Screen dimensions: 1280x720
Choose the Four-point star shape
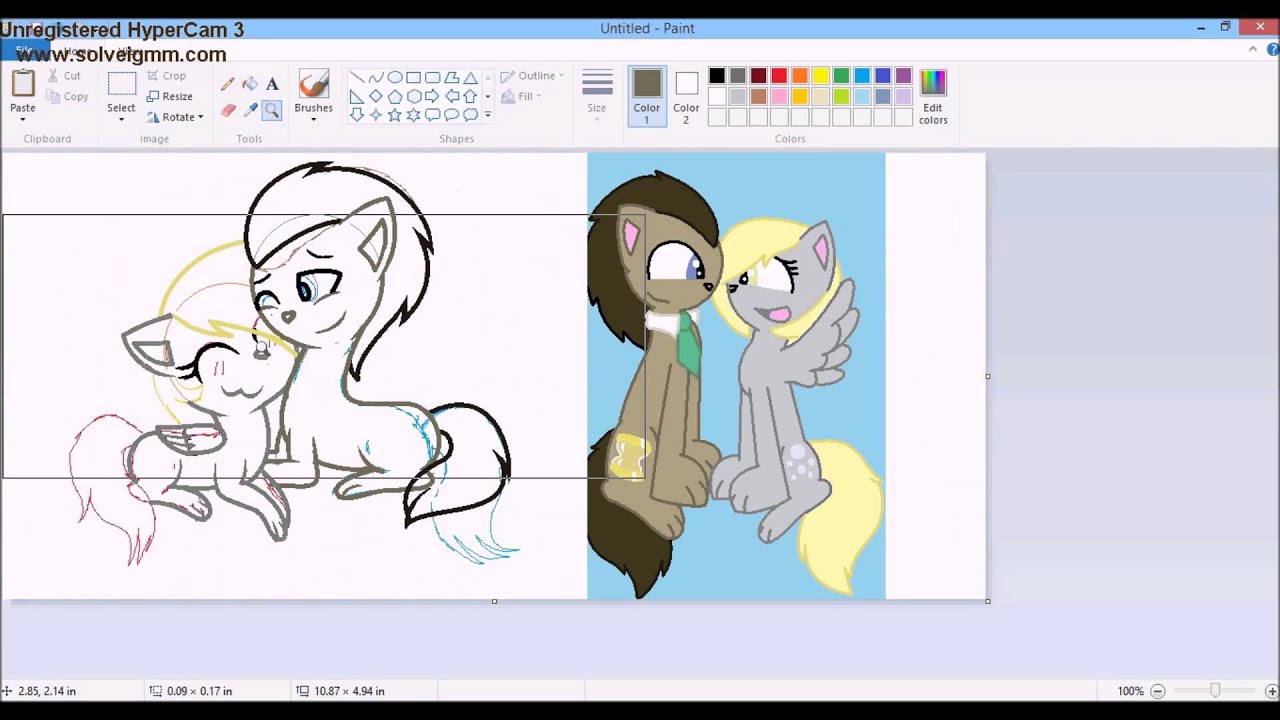[x=376, y=114]
